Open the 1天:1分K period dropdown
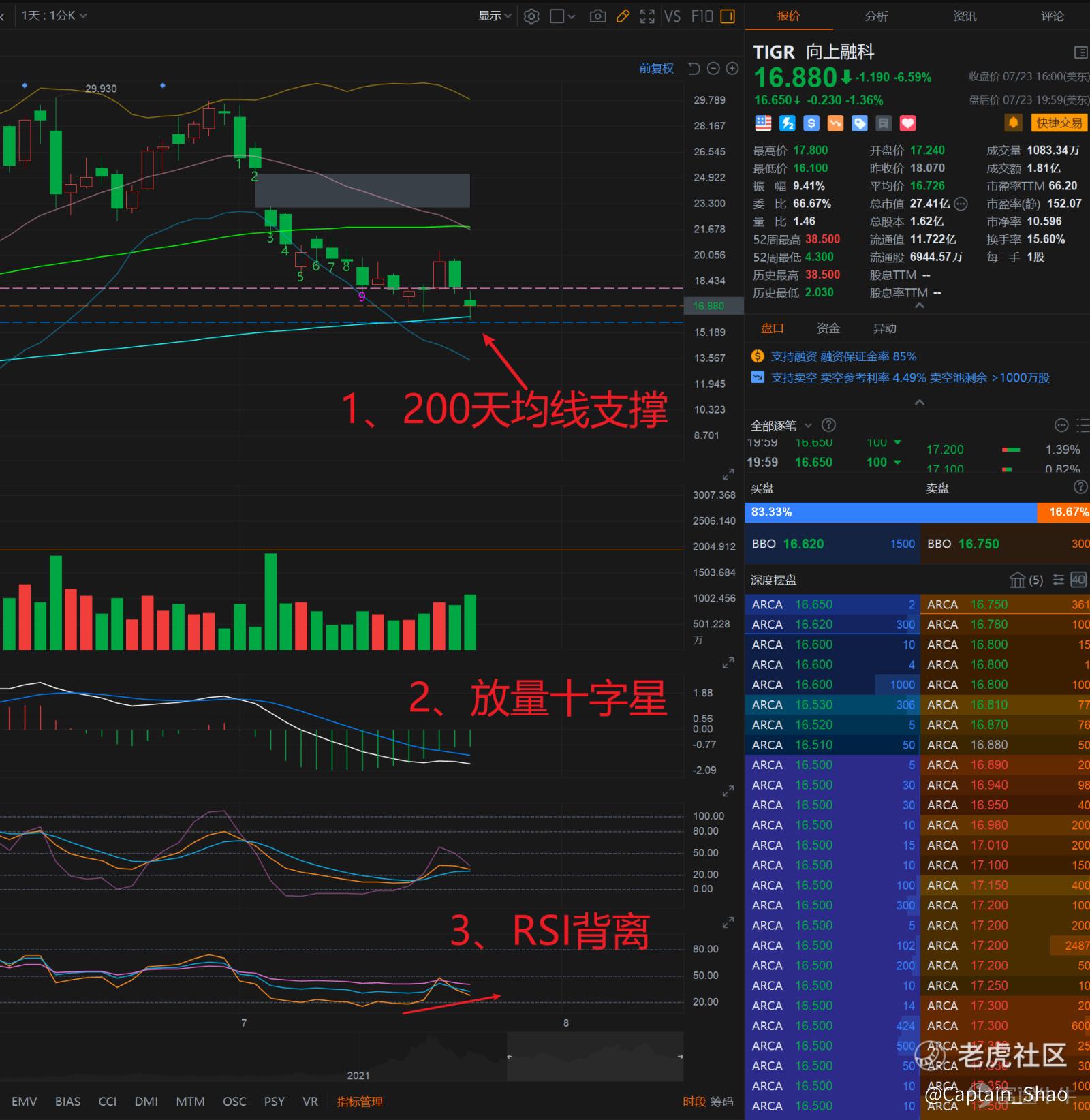This screenshot has height=1120, width=1090. click(x=54, y=16)
